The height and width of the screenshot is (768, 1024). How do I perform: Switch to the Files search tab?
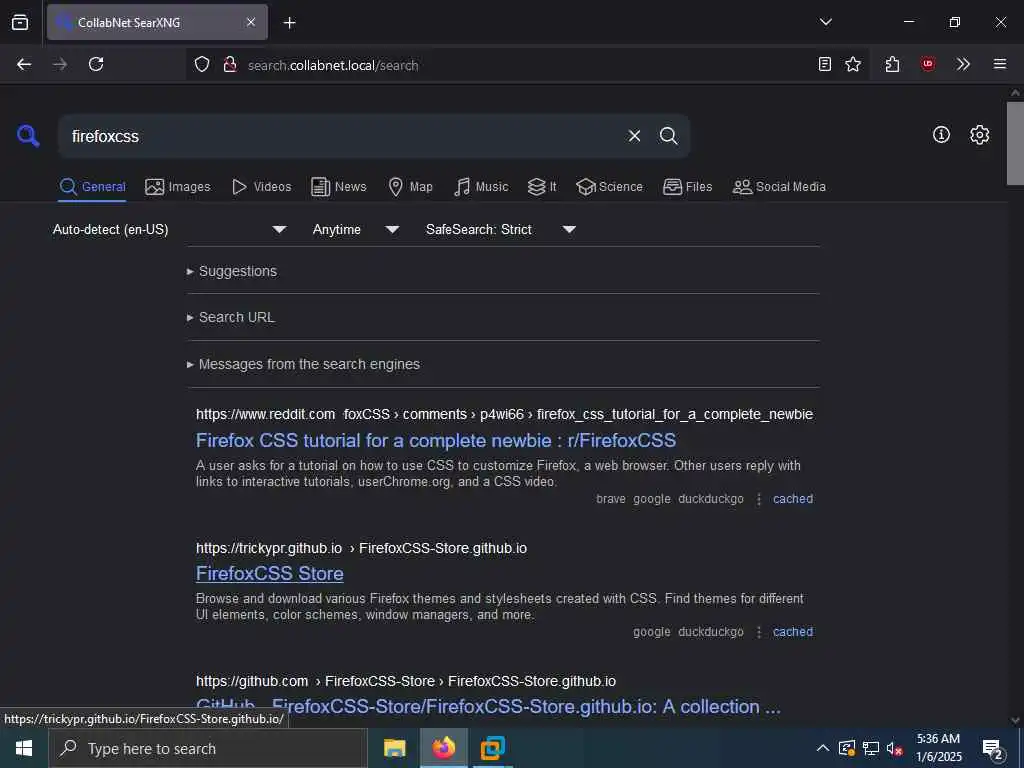pos(687,187)
